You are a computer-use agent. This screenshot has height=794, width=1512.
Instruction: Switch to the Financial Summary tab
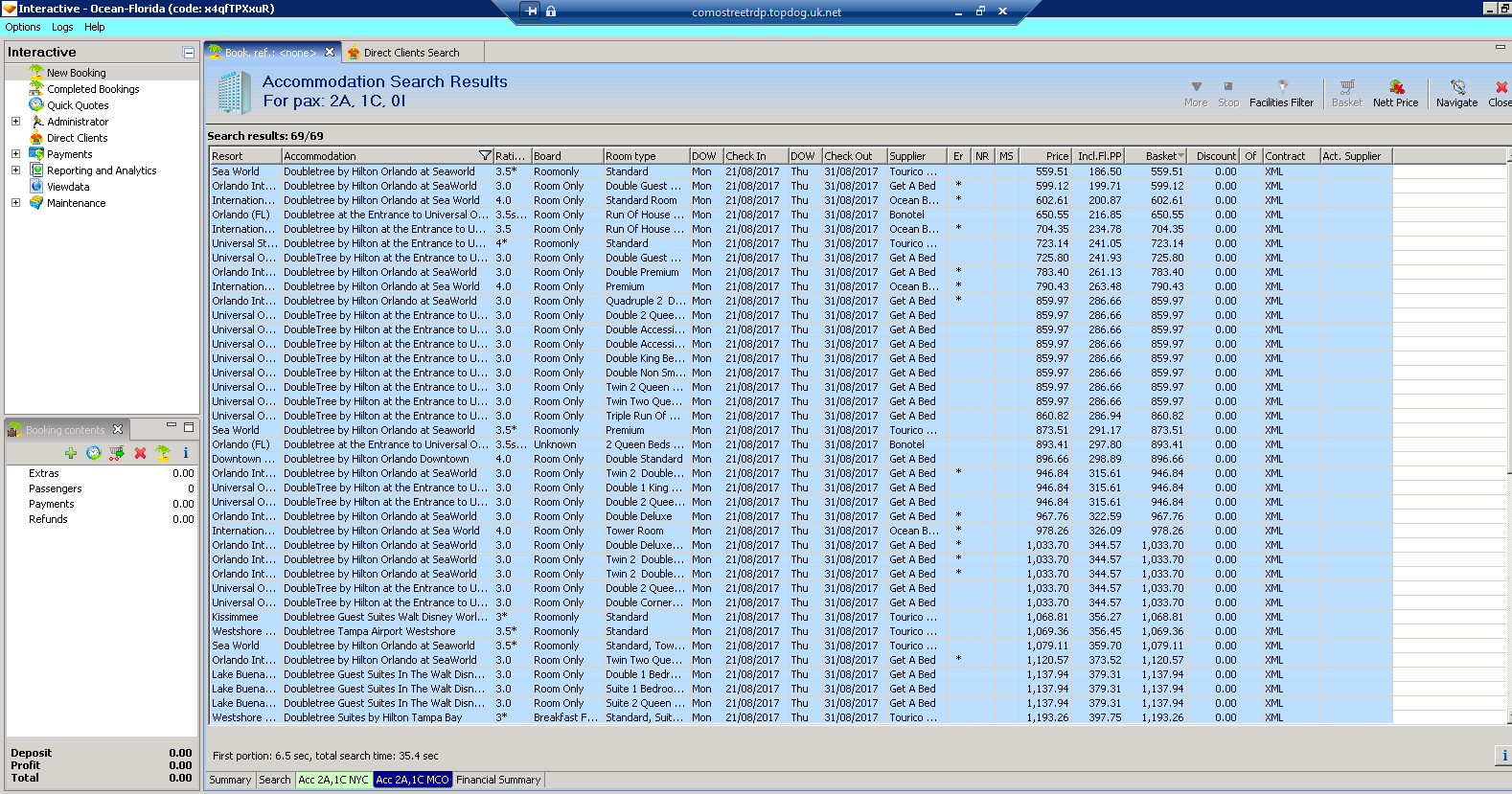tap(498, 780)
